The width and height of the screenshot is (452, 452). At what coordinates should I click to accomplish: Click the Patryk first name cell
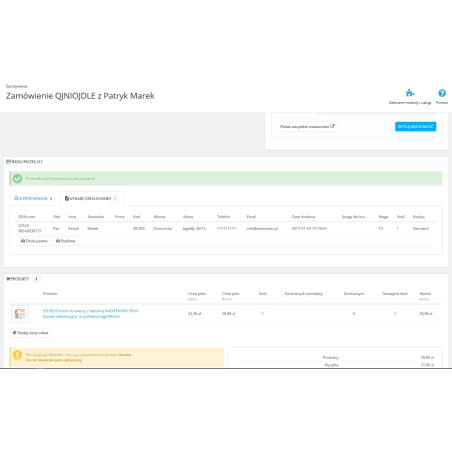(73, 229)
